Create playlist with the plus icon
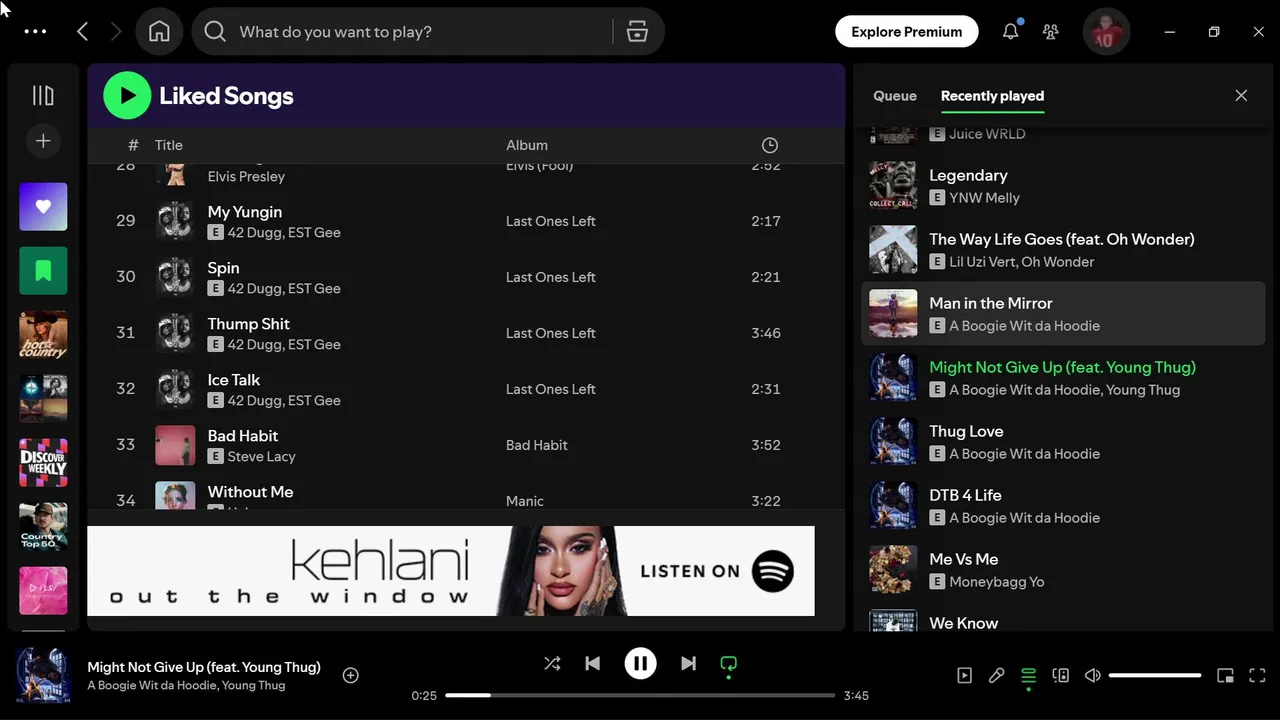Image resolution: width=1280 pixels, height=720 pixels. 43,141
